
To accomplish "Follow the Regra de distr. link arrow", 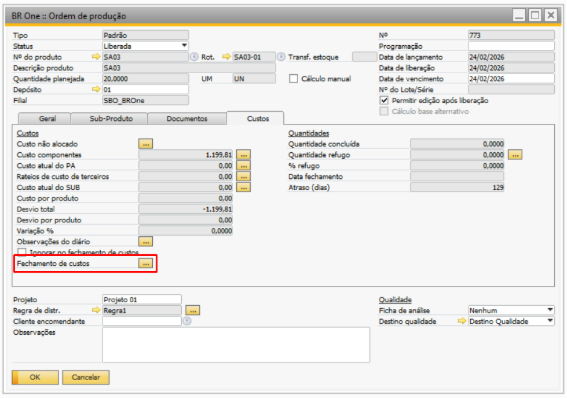I will (96, 310).
